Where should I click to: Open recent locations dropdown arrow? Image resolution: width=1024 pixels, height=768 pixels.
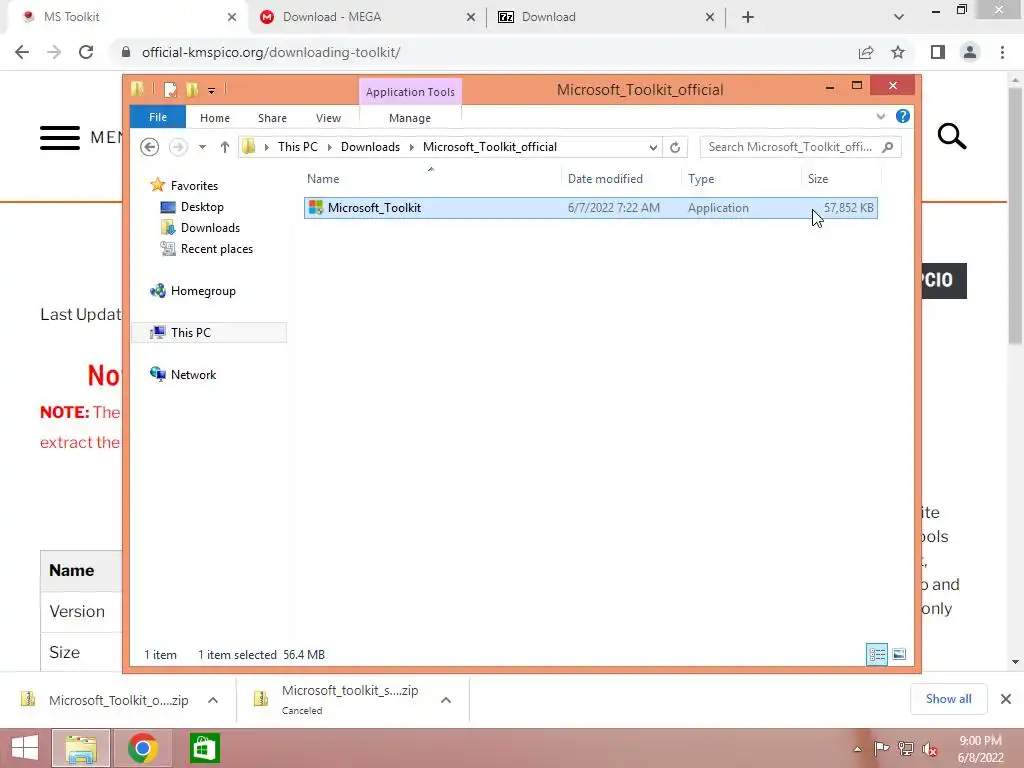tap(202, 147)
